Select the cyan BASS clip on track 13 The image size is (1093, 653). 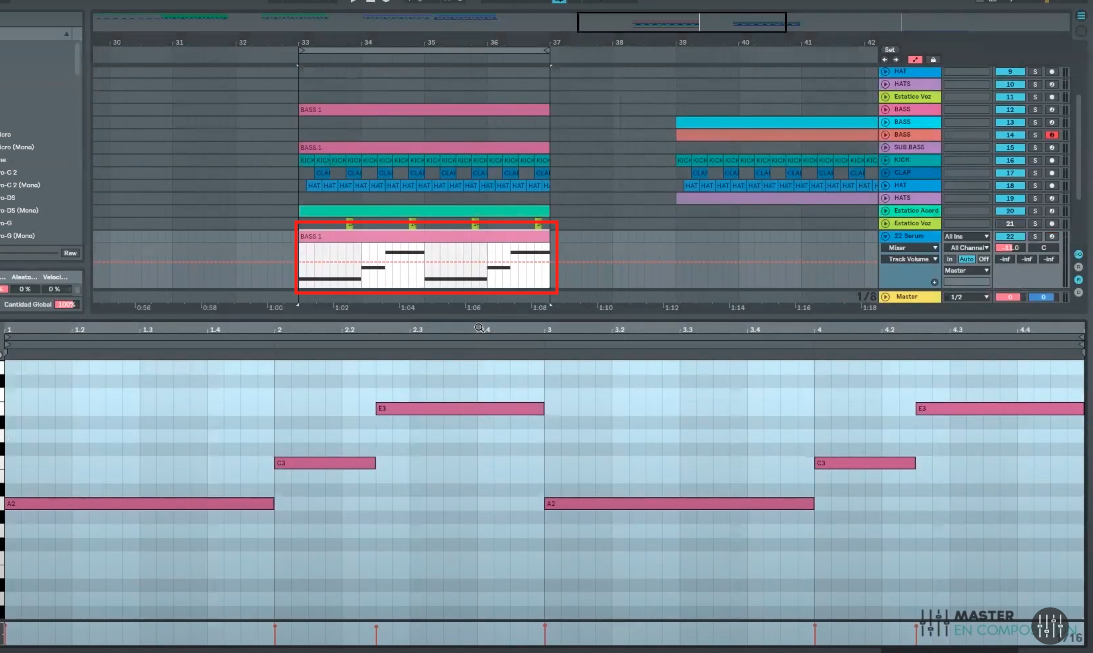click(777, 122)
